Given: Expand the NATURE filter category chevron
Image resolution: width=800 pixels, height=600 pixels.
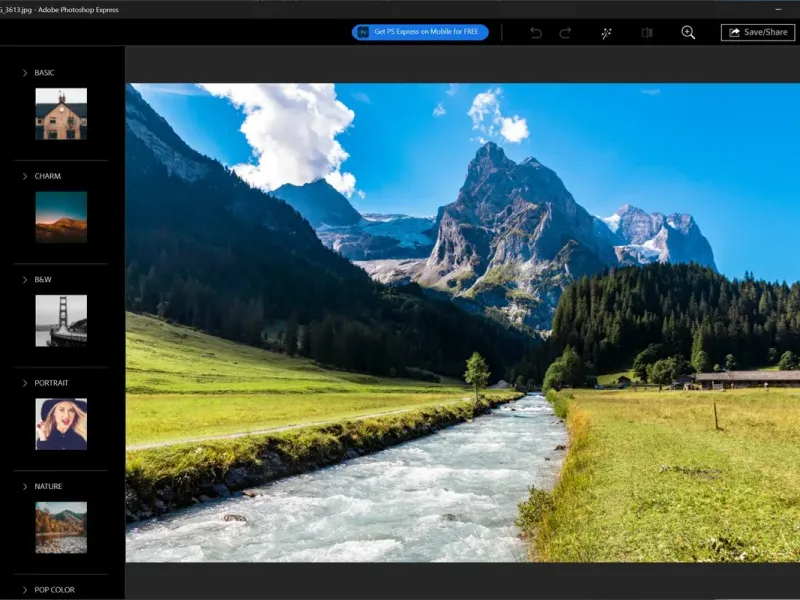Looking at the screenshot, I should click(x=24, y=486).
